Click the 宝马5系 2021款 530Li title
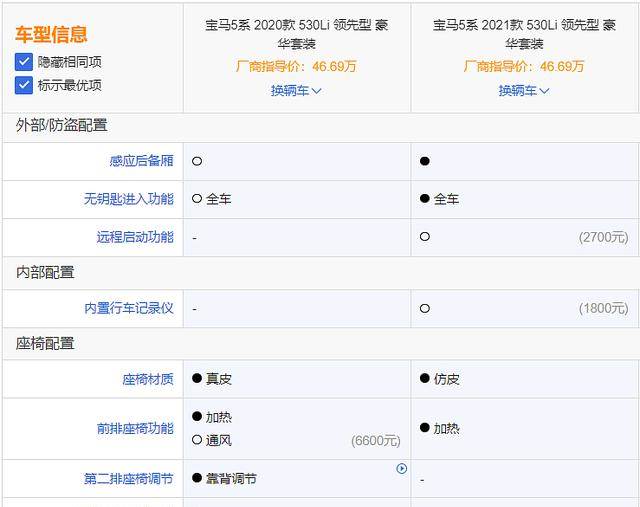The image size is (640, 507). pos(524,34)
